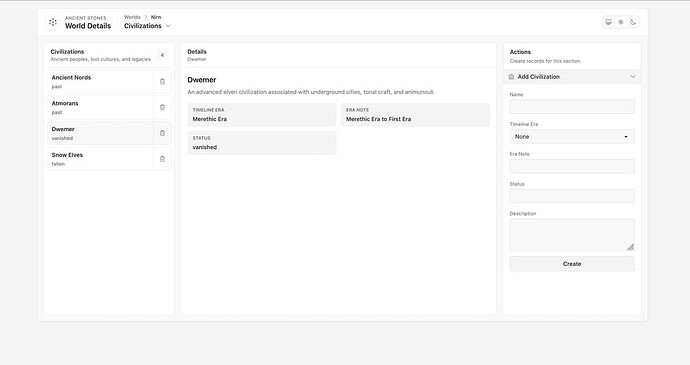
Task: Click the civilizations count badge 4
Action: point(162,55)
